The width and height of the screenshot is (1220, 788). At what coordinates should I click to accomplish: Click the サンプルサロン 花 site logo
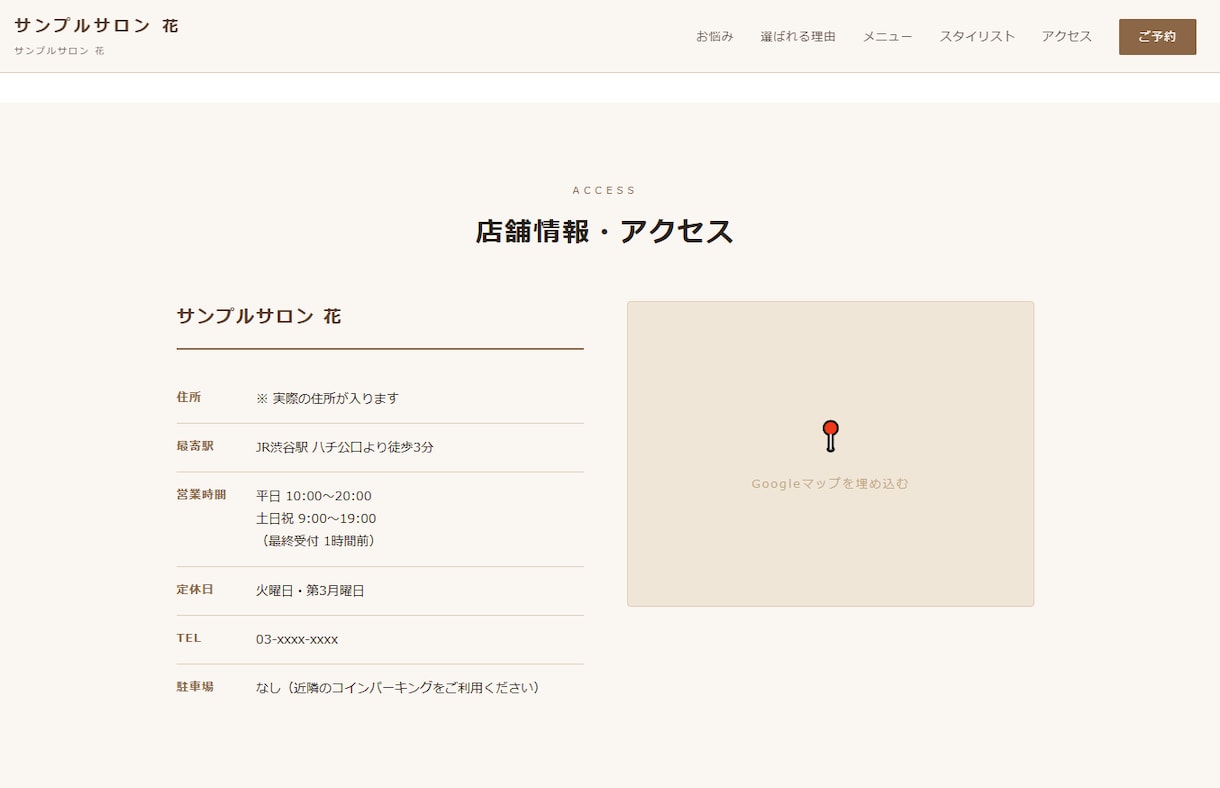point(96,26)
